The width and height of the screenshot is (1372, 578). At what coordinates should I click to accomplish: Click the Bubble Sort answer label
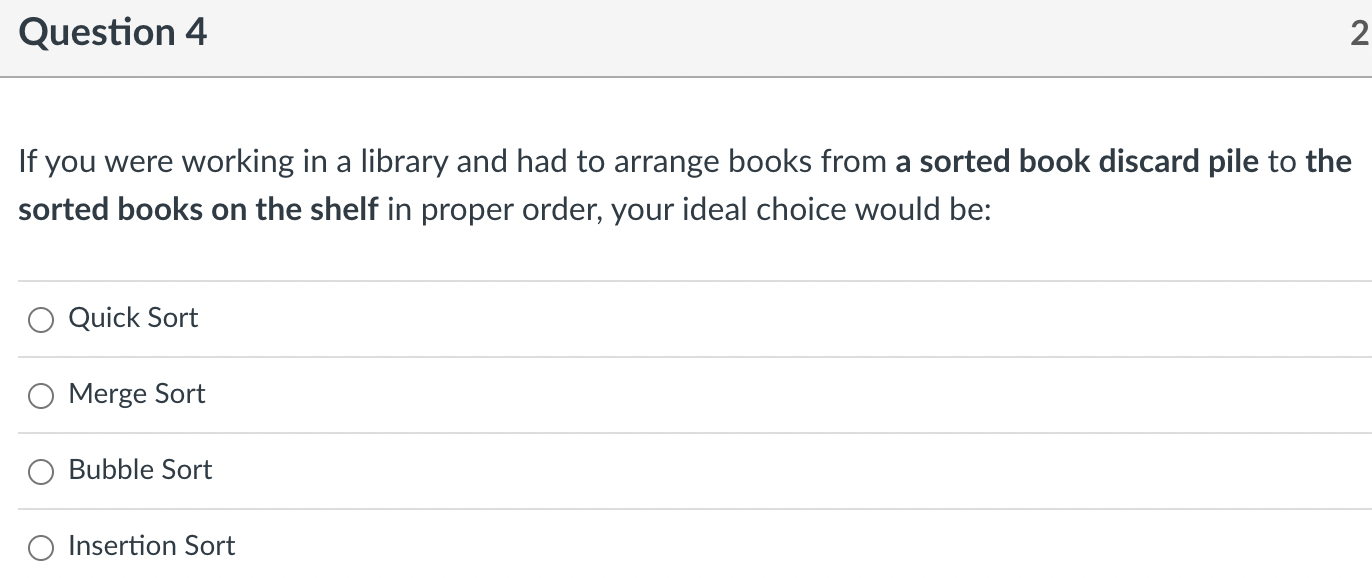click(139, 470)
